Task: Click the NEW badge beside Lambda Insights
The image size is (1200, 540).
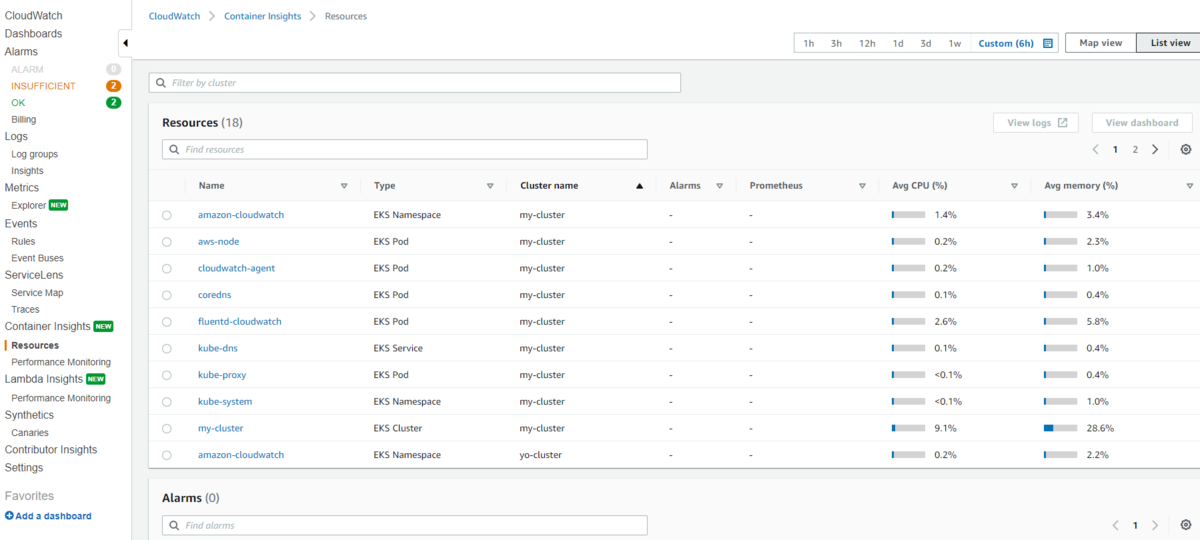Action: [96, 379]
